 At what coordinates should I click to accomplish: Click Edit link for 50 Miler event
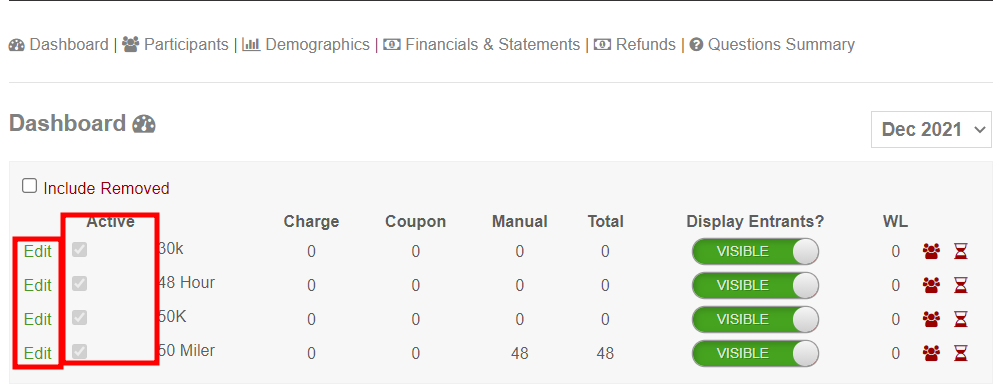(x=38, y=353)
